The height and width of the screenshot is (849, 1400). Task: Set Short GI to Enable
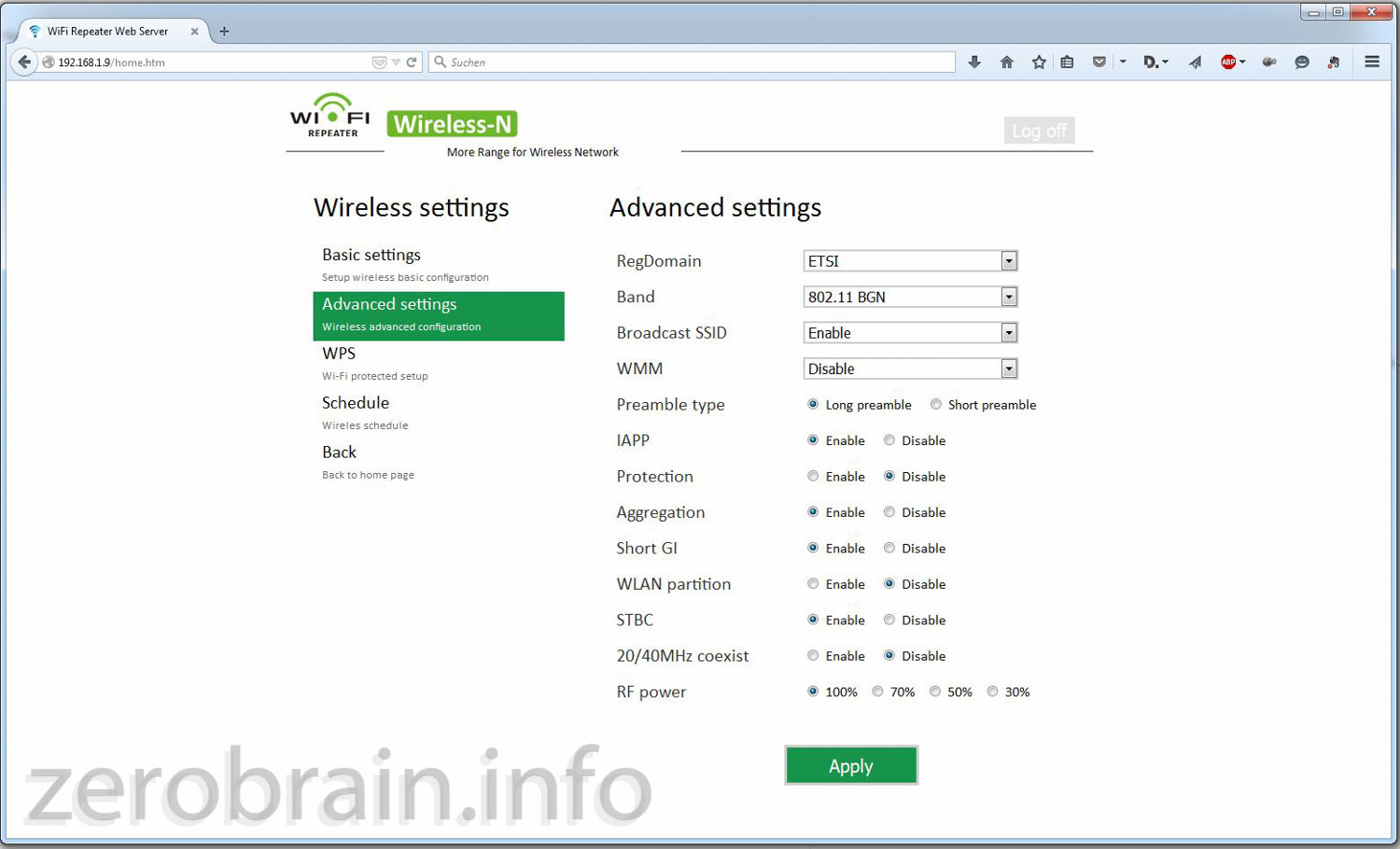pos(813,548)
